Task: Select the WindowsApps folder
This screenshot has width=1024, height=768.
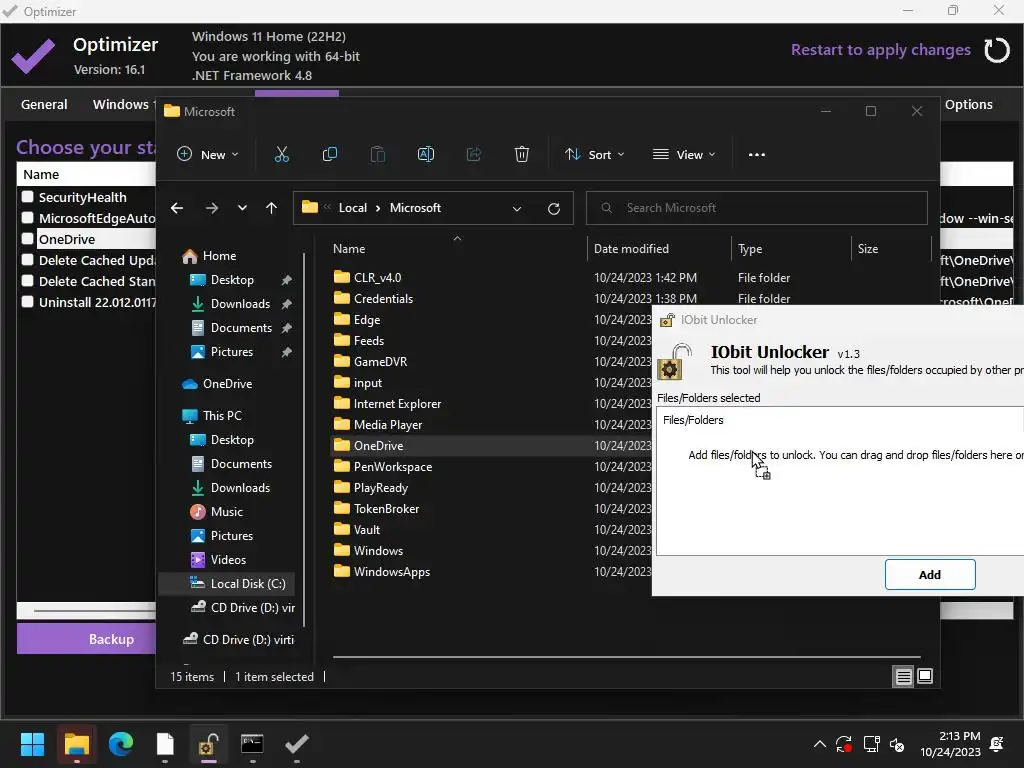Action: [391, 572]
